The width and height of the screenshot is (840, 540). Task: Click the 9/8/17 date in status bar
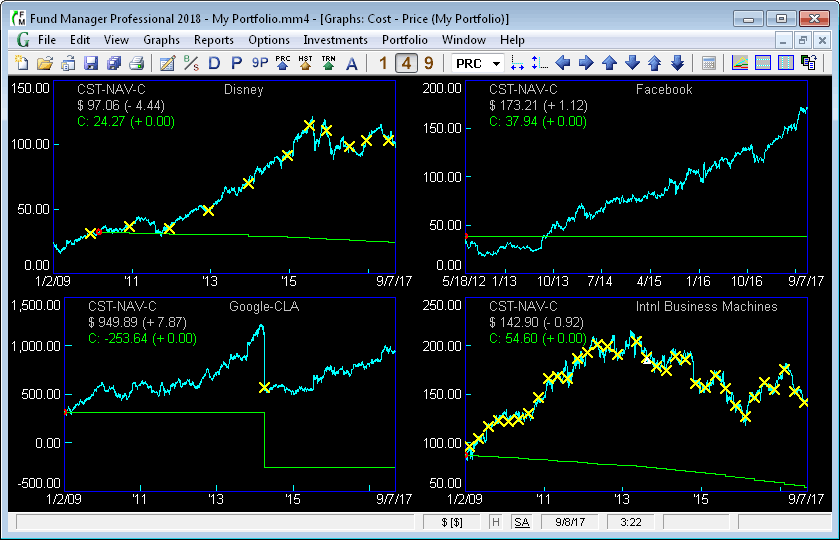point(570,522)
